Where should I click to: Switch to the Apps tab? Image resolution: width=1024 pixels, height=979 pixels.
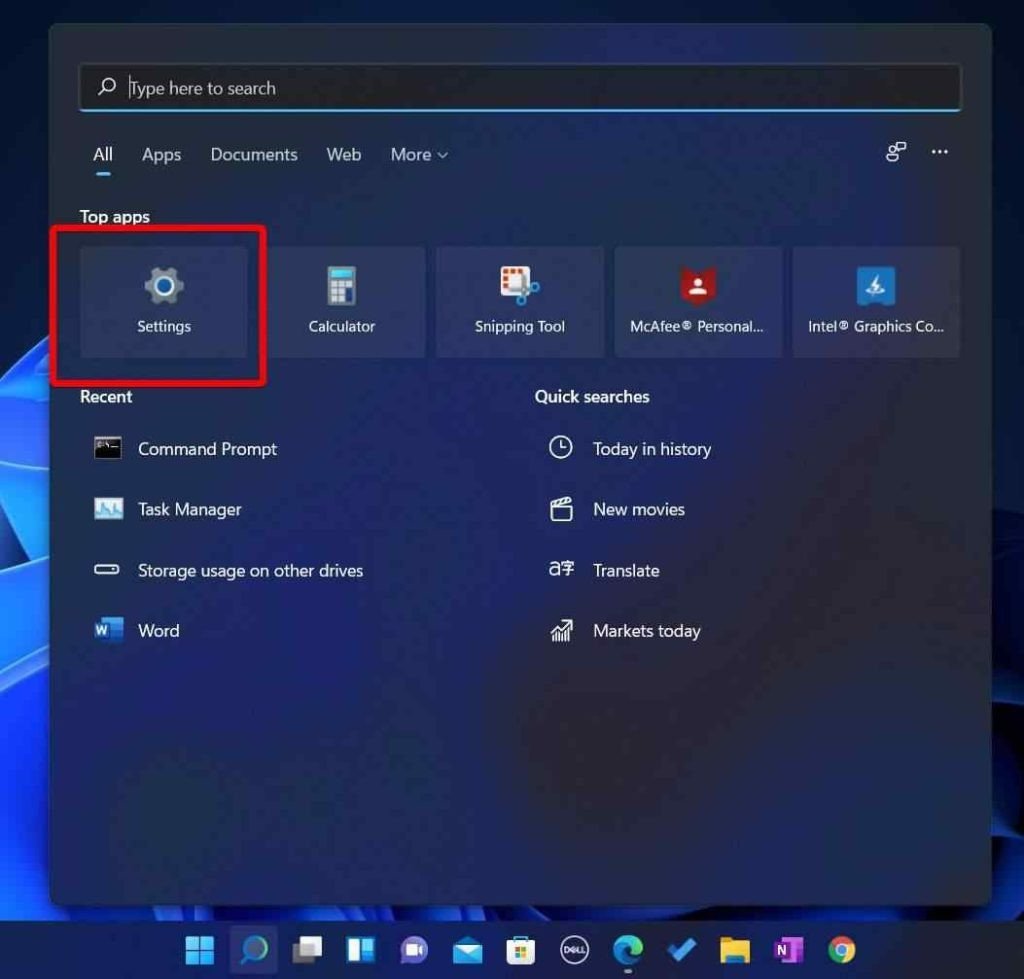point(161,155)
